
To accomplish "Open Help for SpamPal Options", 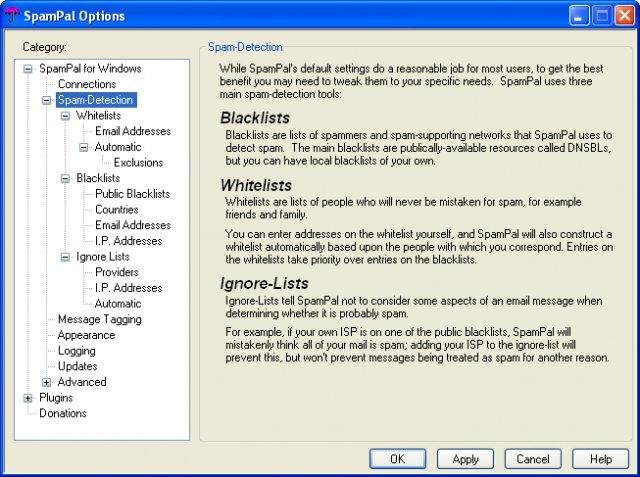I will pos(600,459).
